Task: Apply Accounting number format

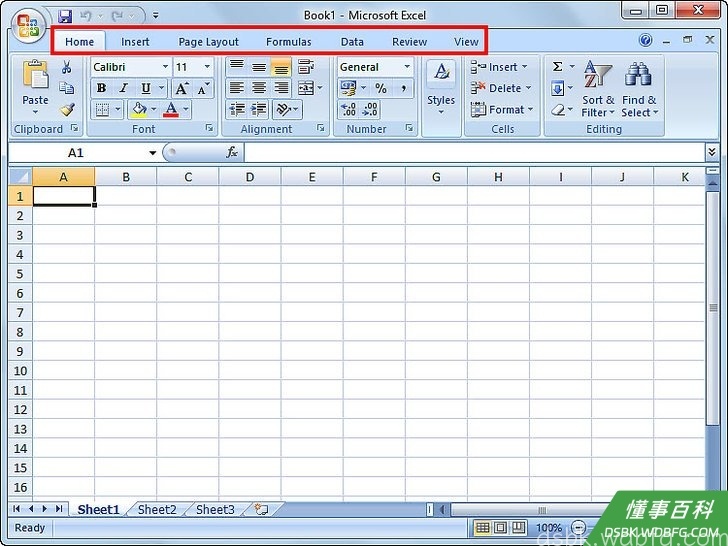Action: (x=348, y=88)
